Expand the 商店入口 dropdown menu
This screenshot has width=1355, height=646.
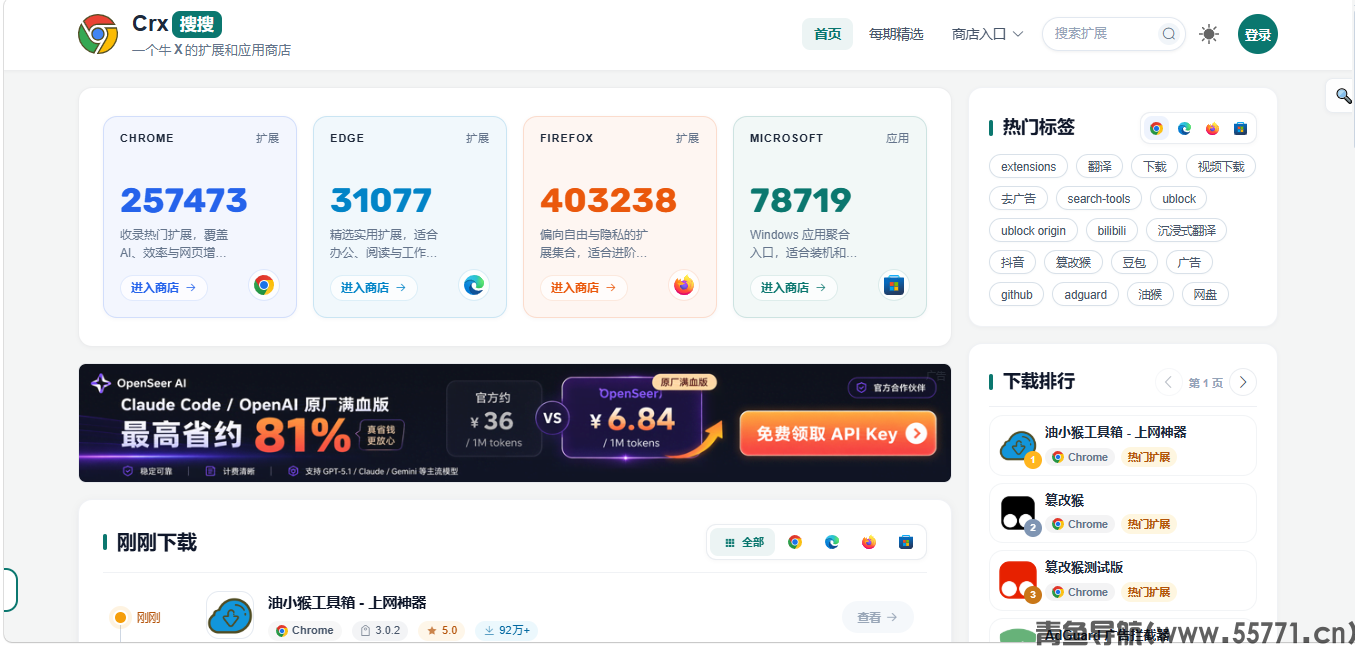tap(988, 34)
